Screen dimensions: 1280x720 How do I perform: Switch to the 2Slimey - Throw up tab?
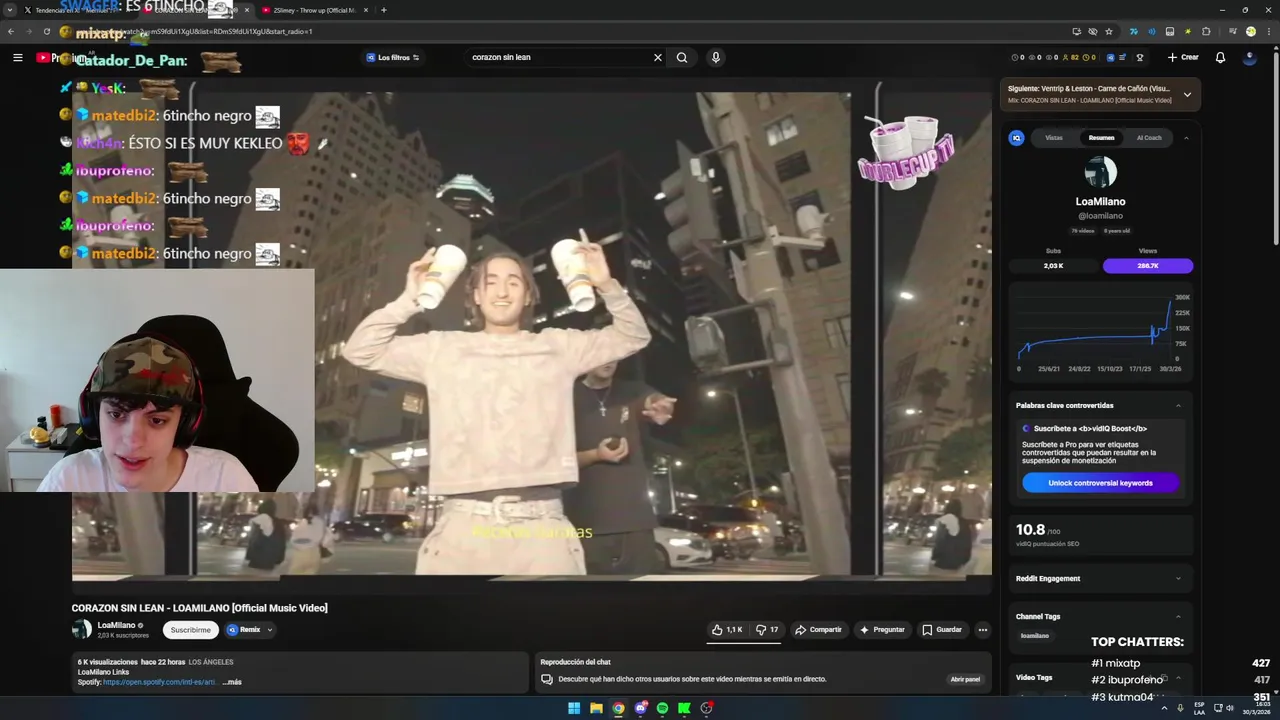[x=312, y=10]
